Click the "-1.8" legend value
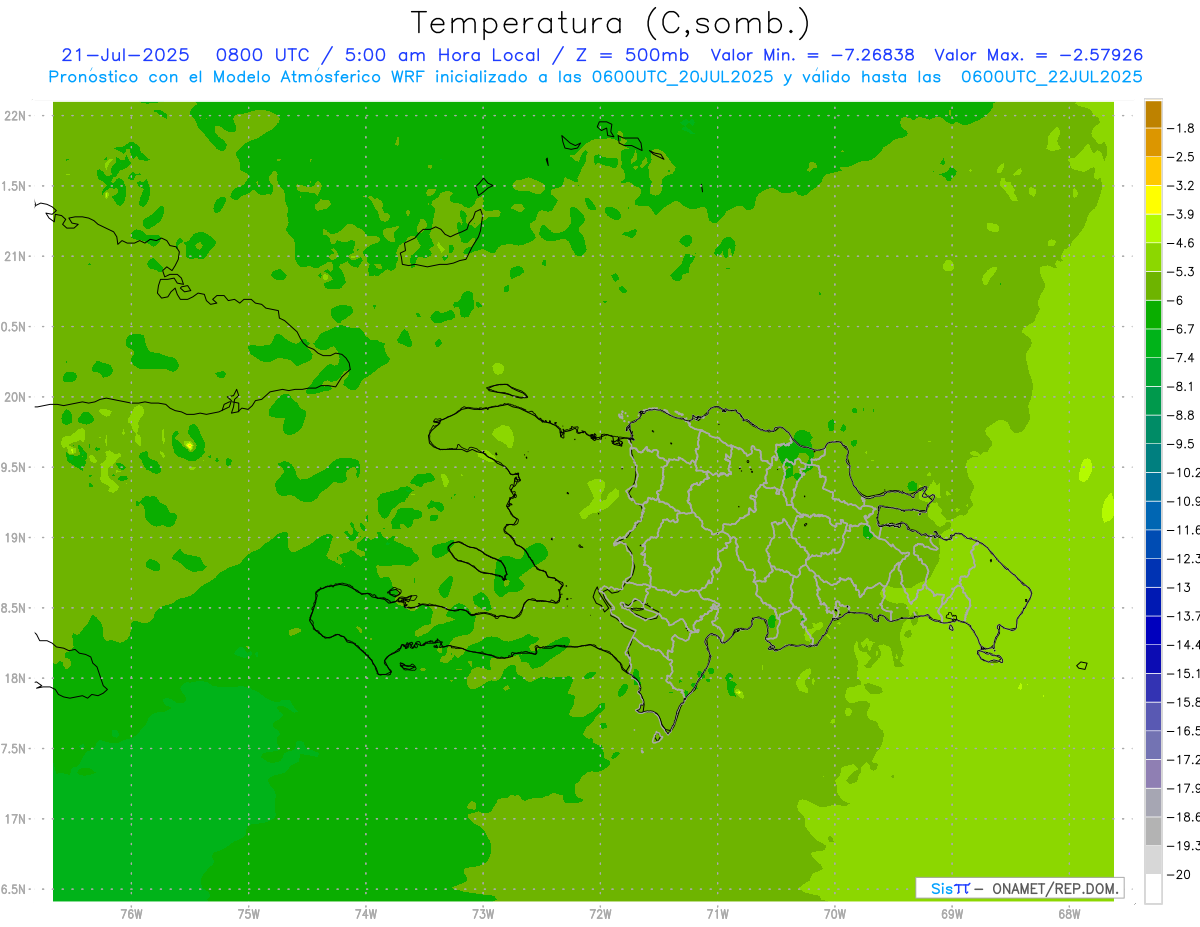This screenshot has height=927, width=1200. (1182, 128)
